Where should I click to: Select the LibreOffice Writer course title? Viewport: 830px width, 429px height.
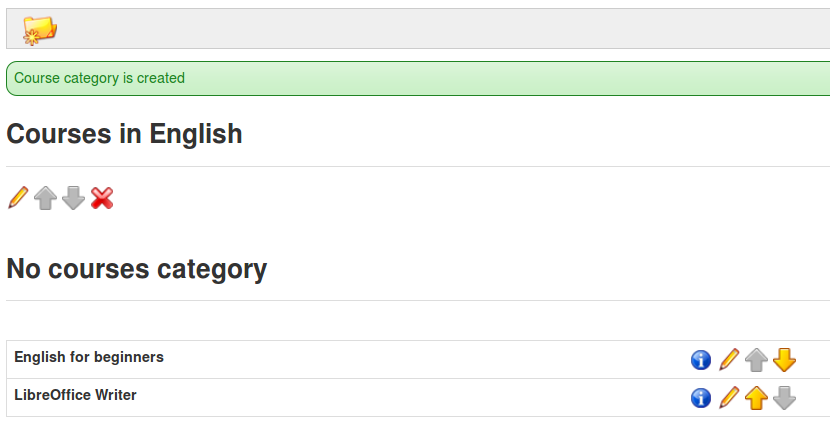point(75,395)
